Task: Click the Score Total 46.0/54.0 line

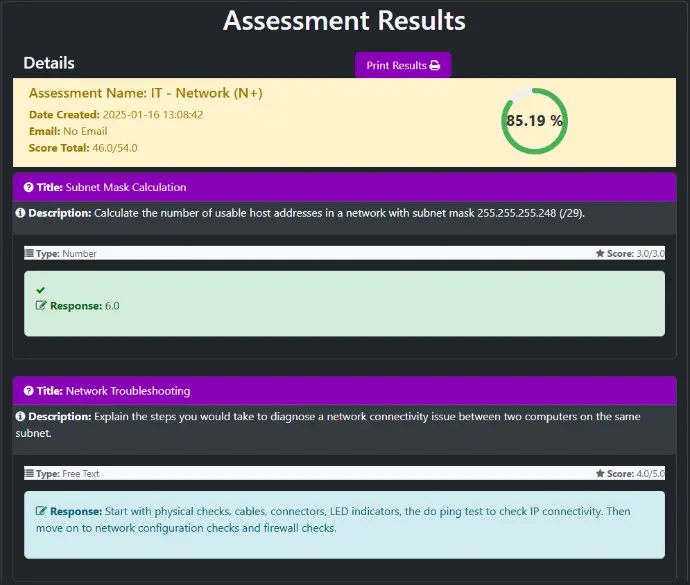Action: click(x=83, y=148)
